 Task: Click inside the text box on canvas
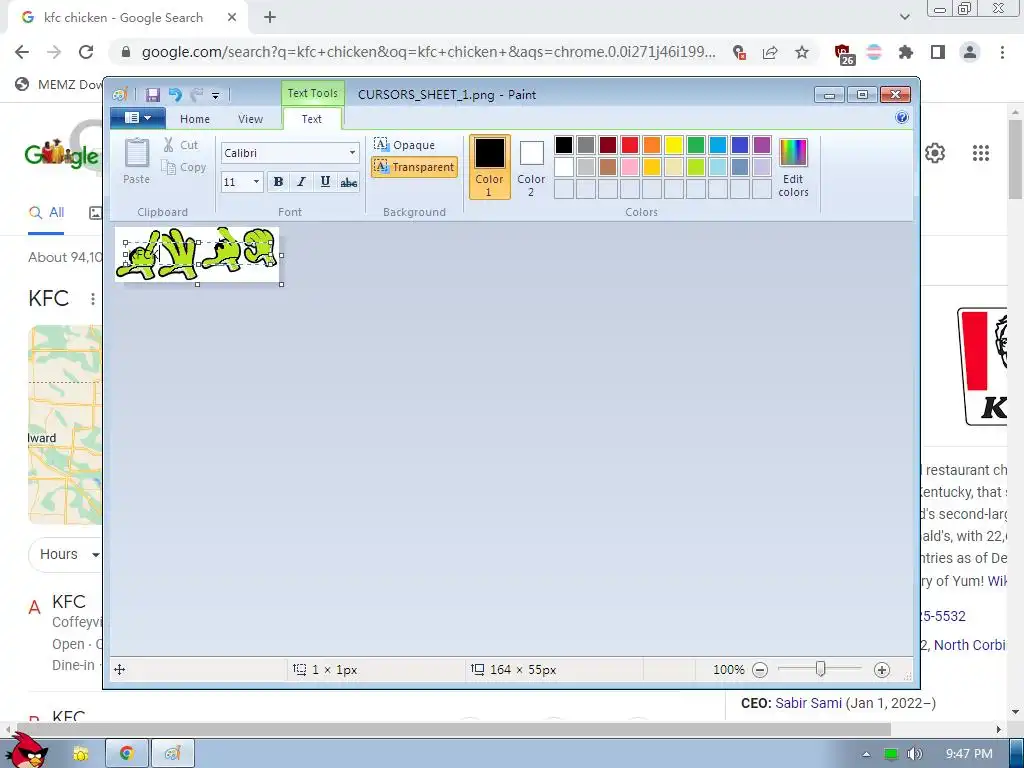click(199, 253)
